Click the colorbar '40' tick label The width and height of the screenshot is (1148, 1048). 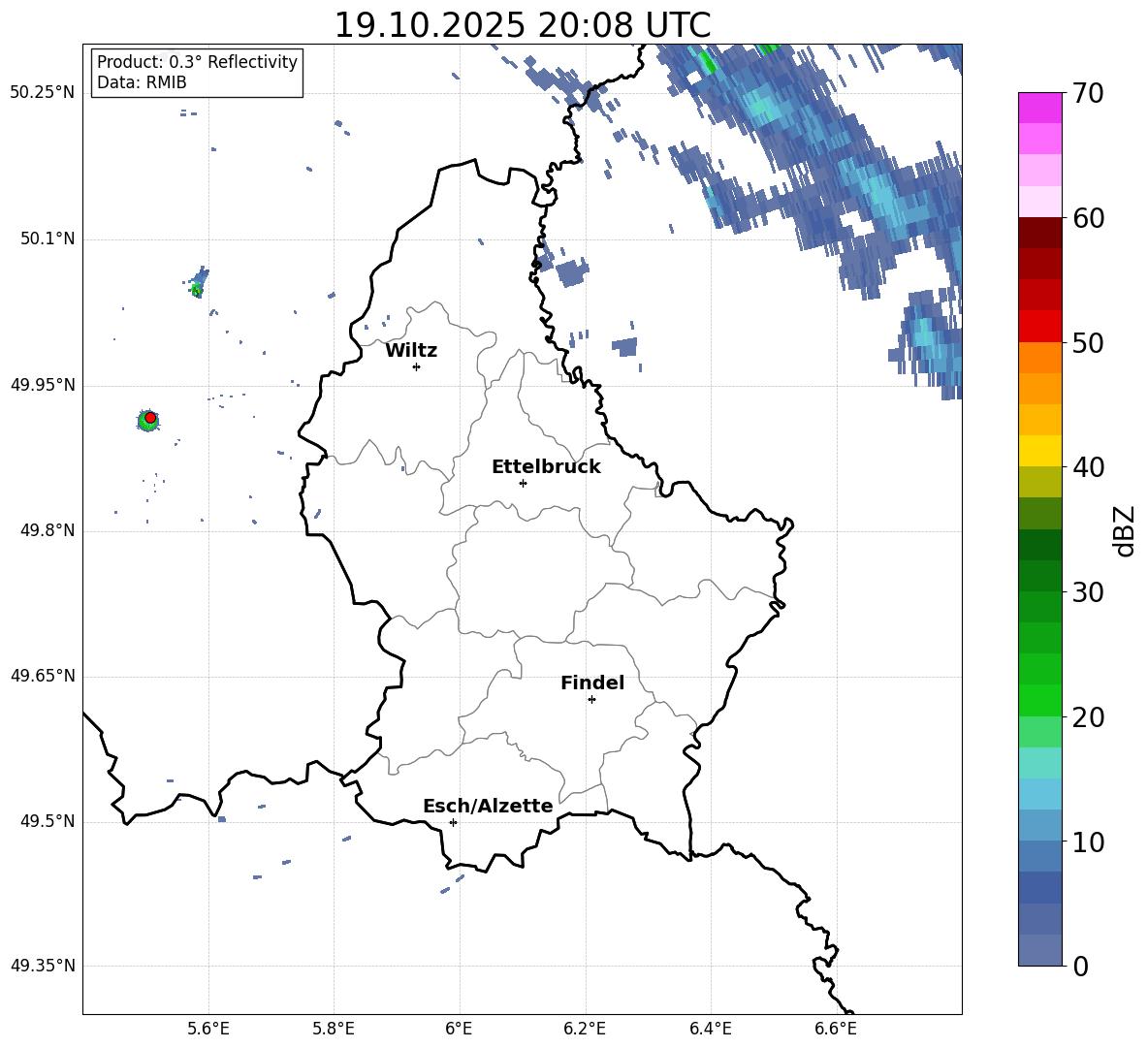(x=1088, y=467)
